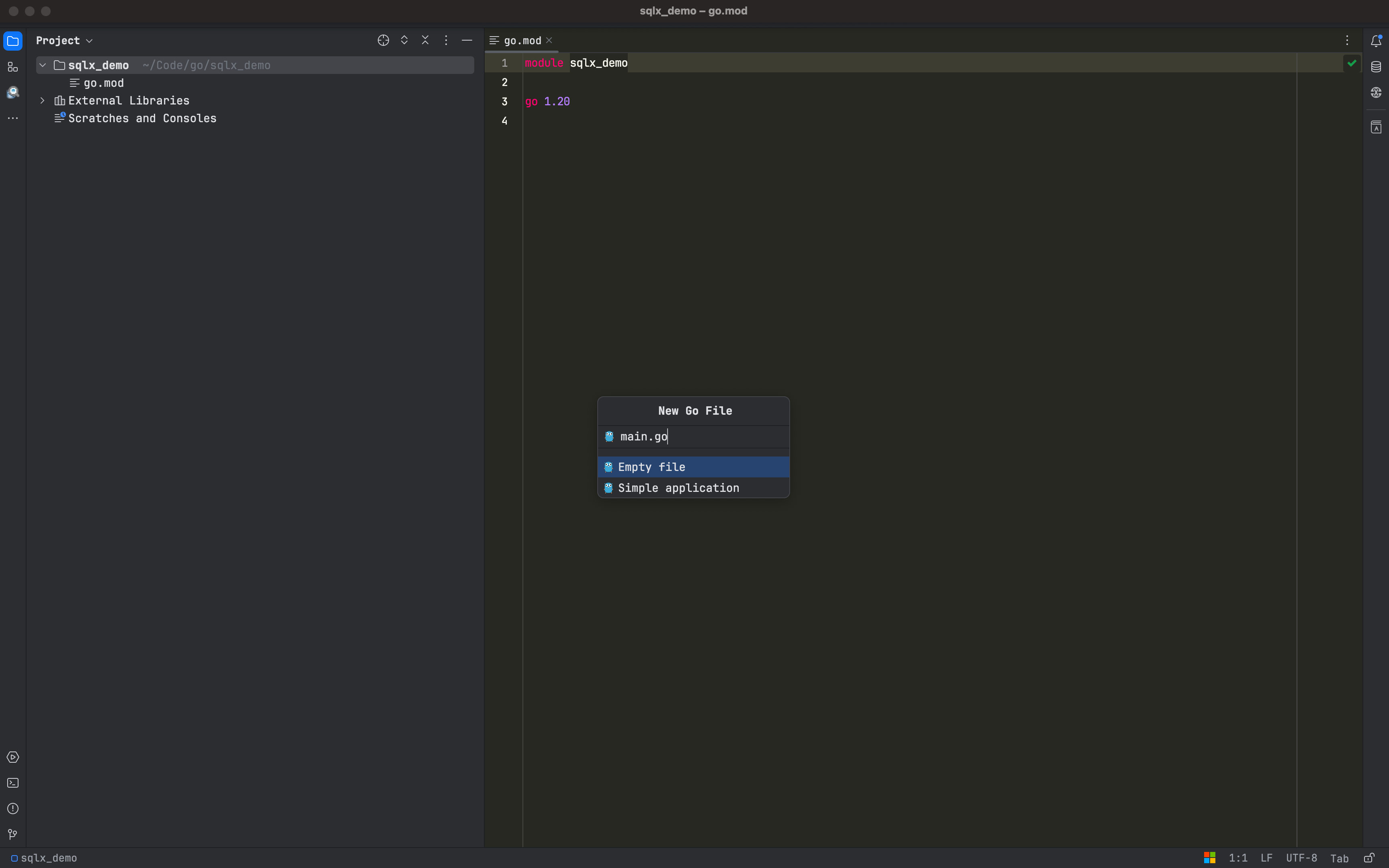Image resolution: width=1389 pixels, height=868 pixels.
Task: Close the go.mod editor tab
Action: point(549,40)
